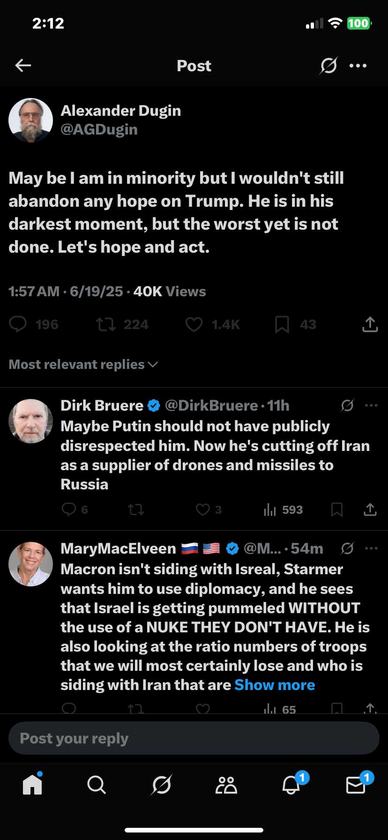Open more options on Dirk Bruere's reply

coord(371,406)
